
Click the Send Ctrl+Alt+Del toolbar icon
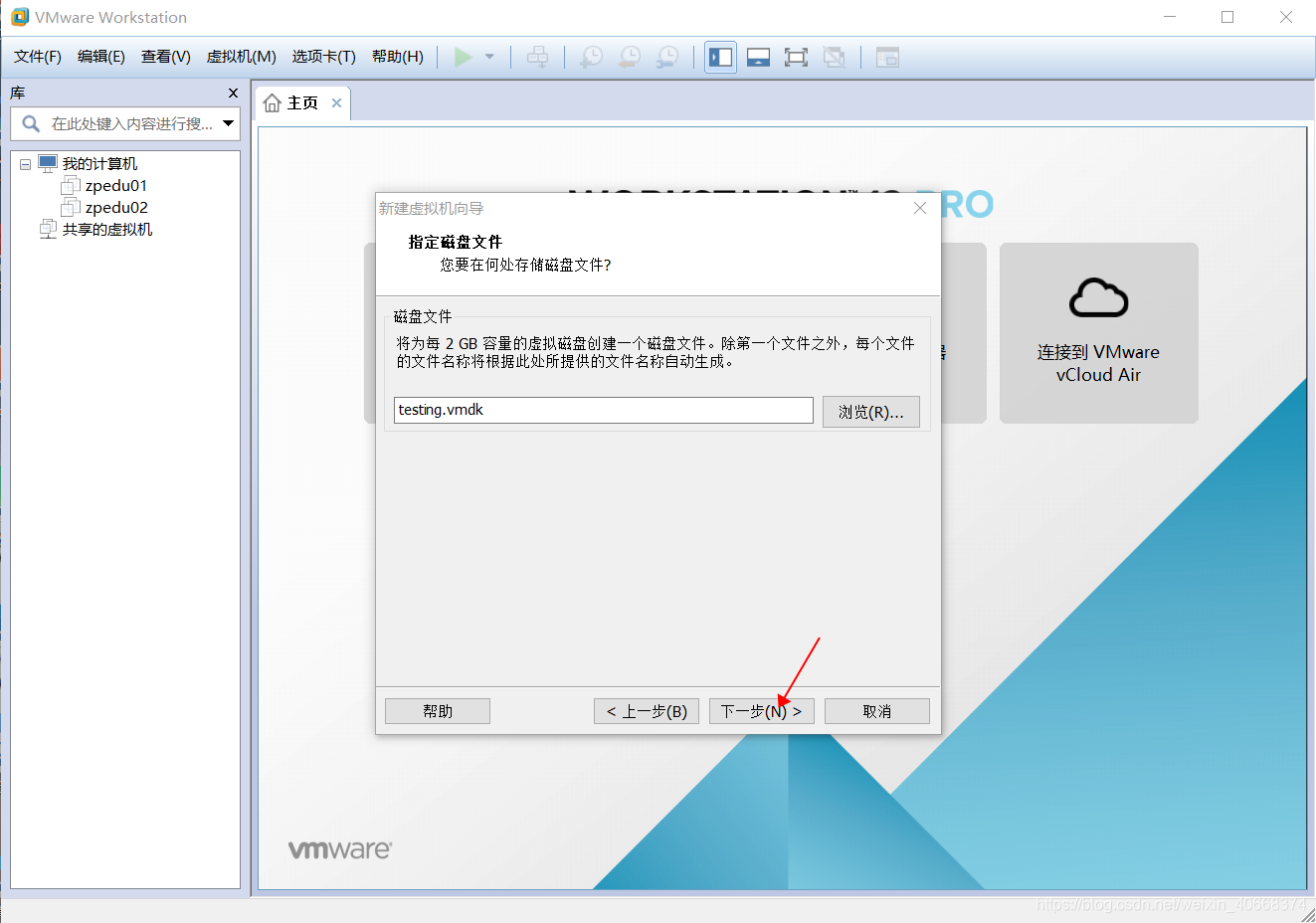(x=537, y=57)
